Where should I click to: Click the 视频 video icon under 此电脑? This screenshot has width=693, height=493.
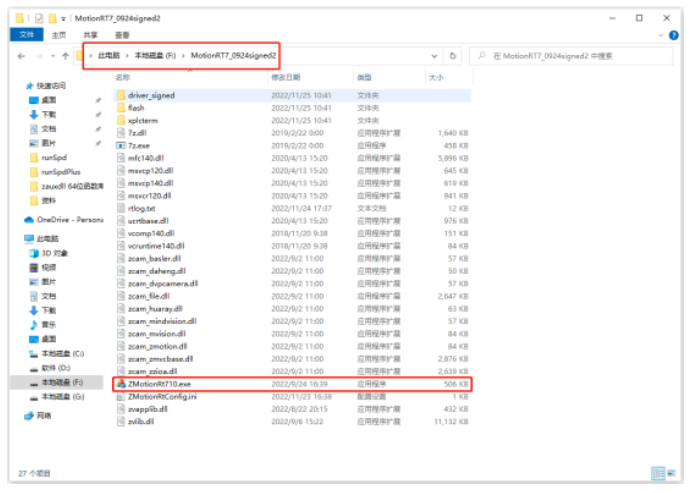(x=34, y=268)
